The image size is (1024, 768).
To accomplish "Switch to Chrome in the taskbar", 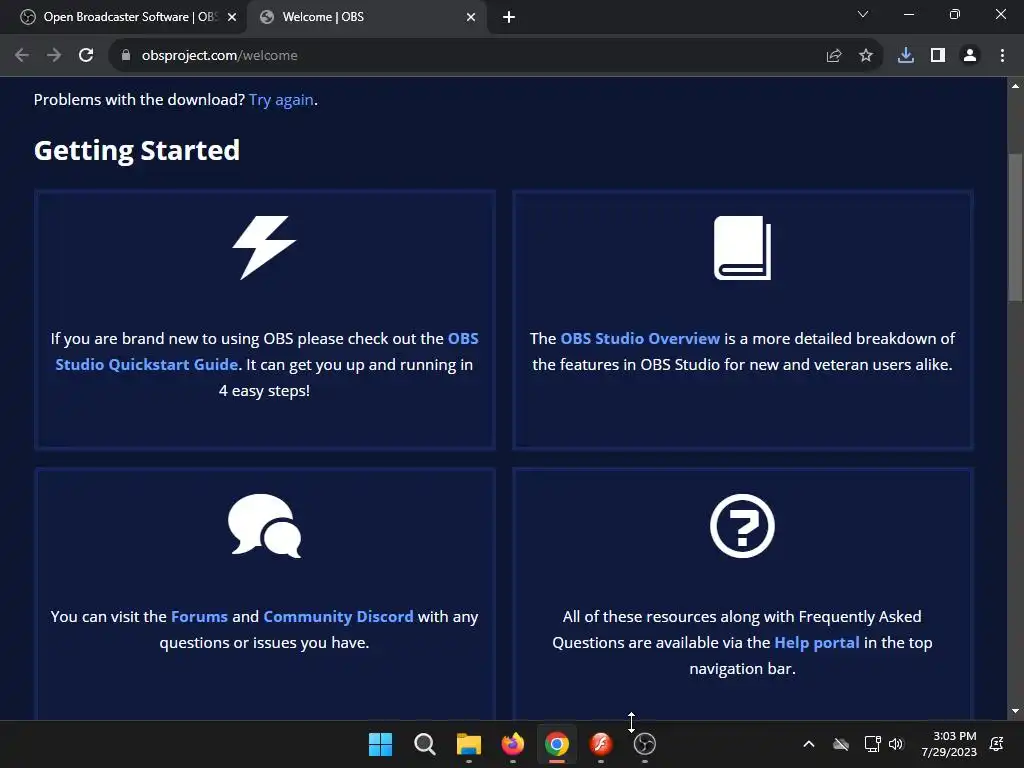I will [x=556, y=744].
